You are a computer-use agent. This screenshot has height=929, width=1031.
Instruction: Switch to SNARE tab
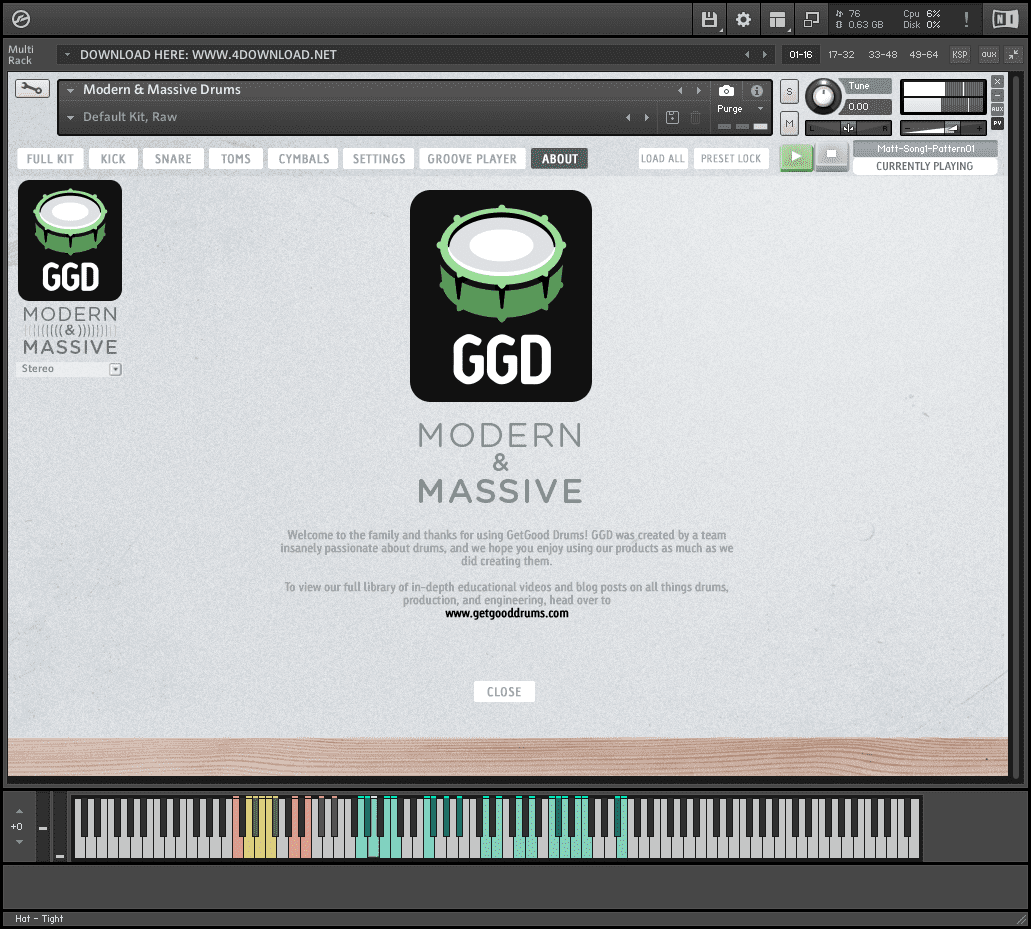coord(173,158)
